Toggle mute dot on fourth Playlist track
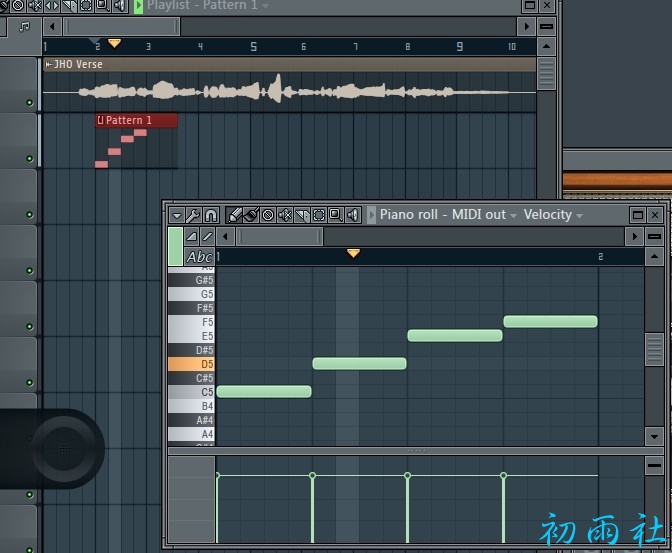Image resolution: width=672 pixels, height=553 pixels. [30, 270]
